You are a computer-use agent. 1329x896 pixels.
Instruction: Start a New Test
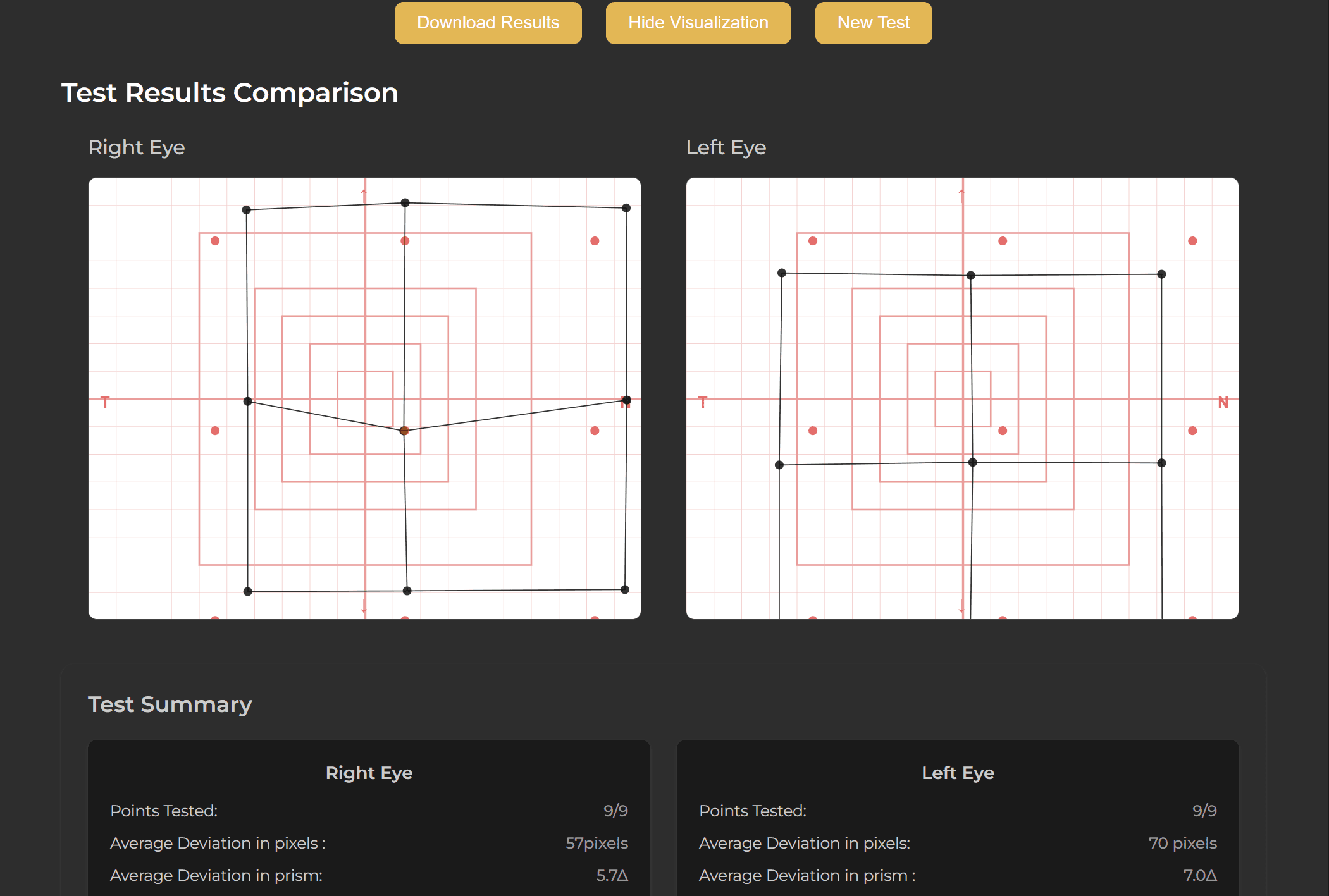tap(874, 23)
